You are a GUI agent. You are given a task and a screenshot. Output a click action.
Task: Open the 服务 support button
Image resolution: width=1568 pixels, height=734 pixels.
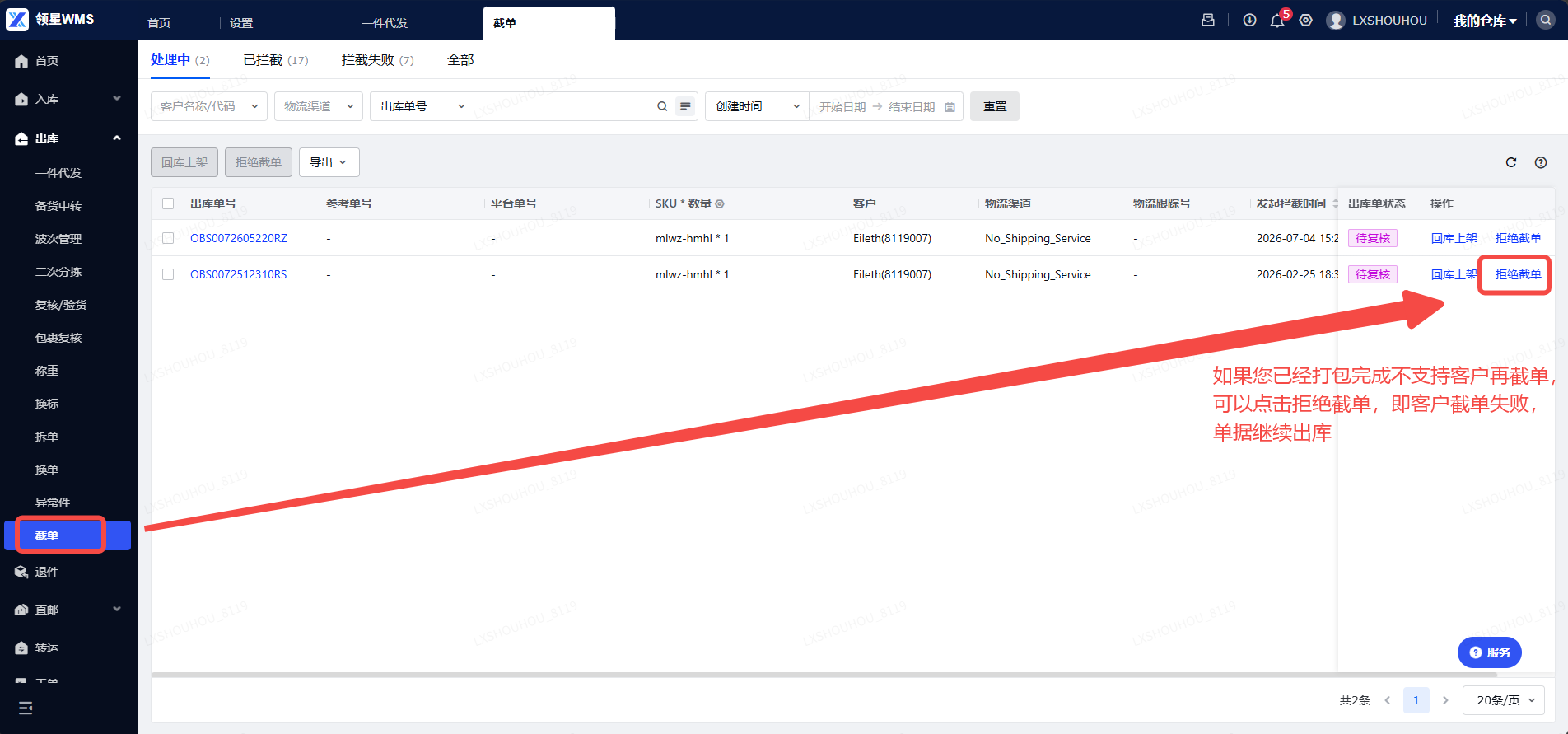1490,652
